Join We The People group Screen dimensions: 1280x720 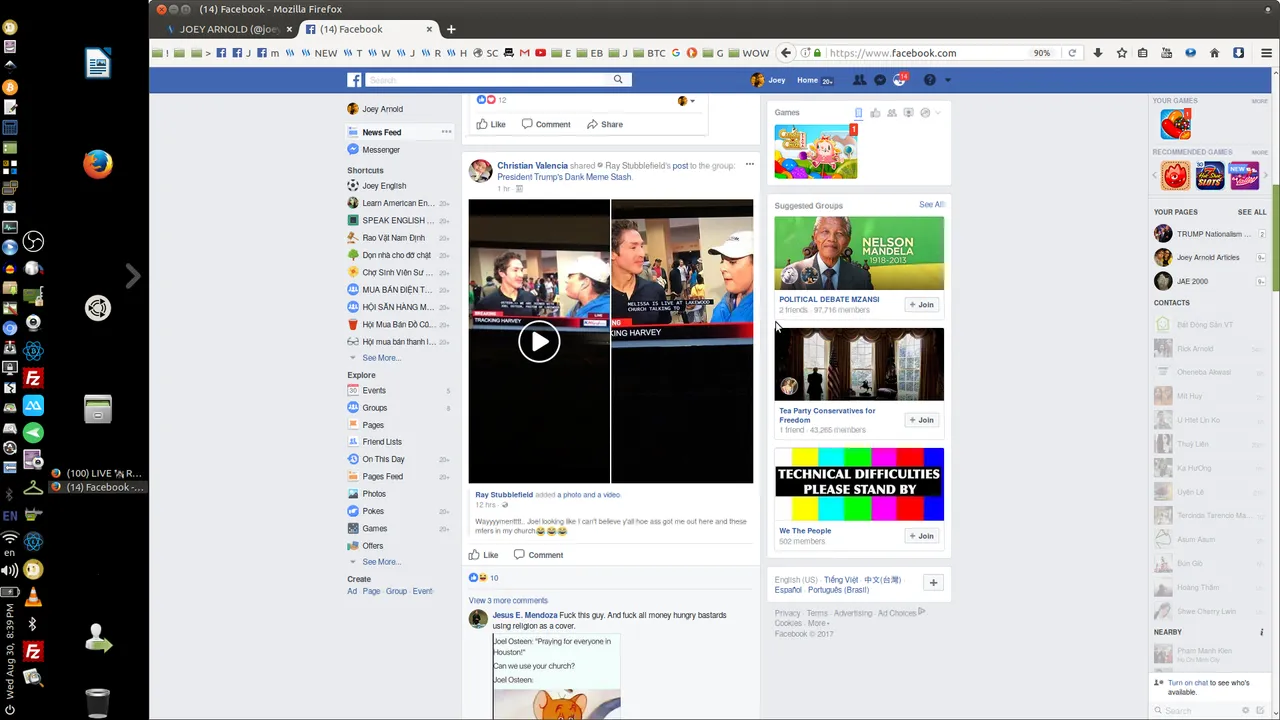point(922,536)
